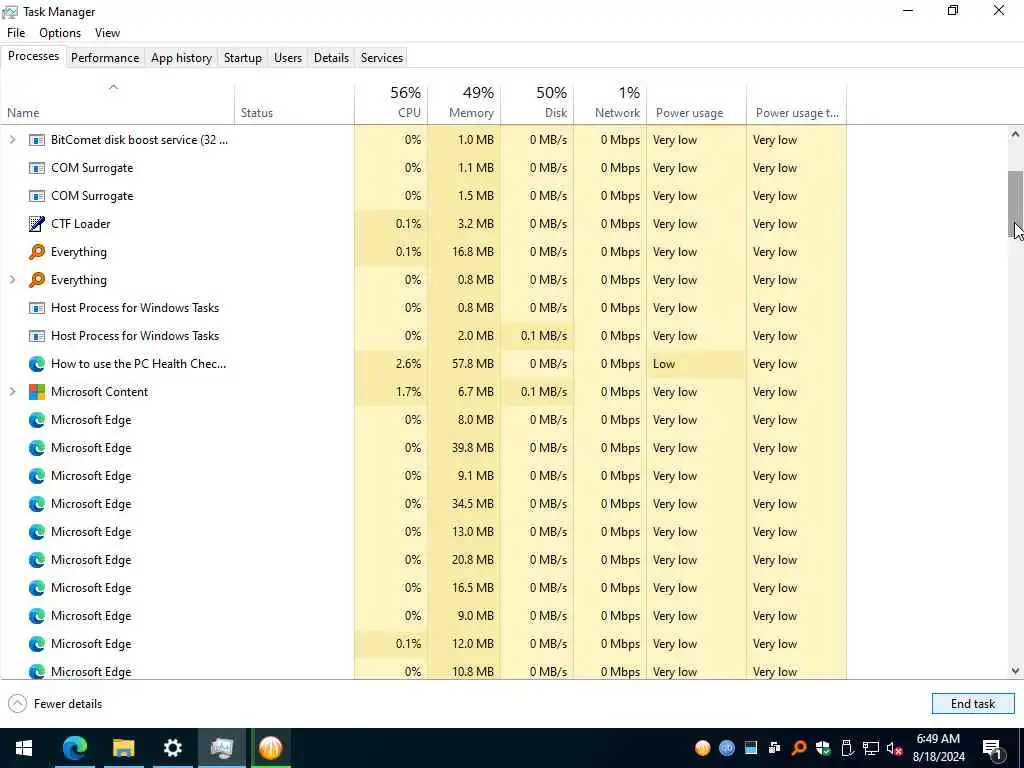Select the Processes tab

33,56
